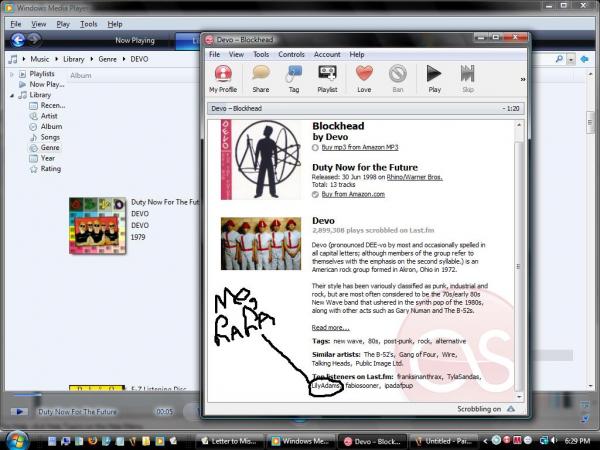Open listener fabiosooner's profile
Viewport: 600px width, 450px height.
[362, 386]
